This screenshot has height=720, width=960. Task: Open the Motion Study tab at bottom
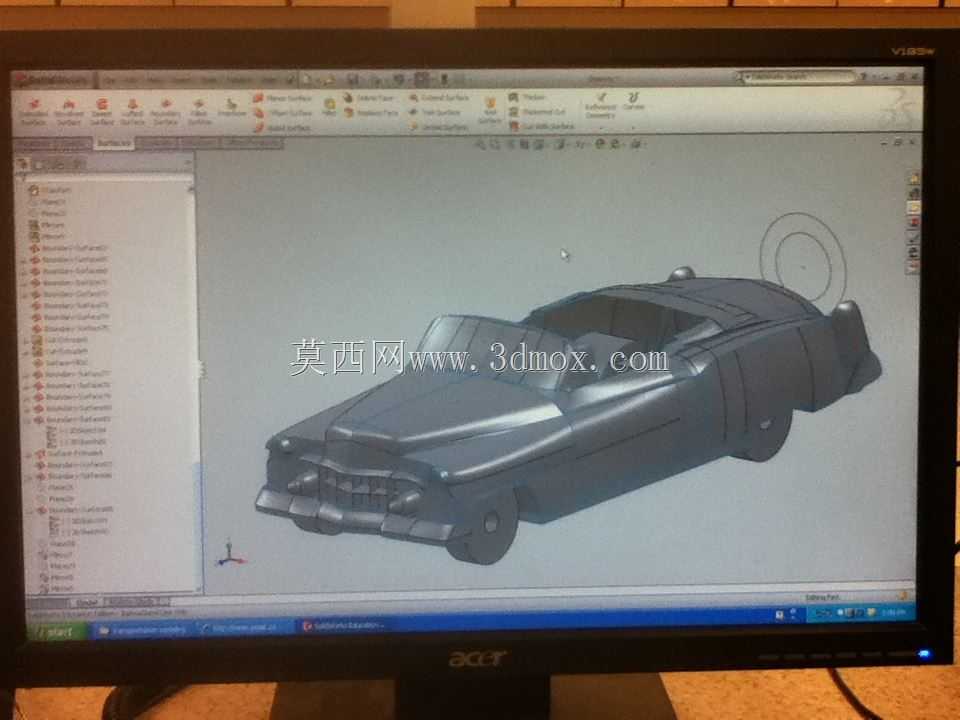pos(133,601)
